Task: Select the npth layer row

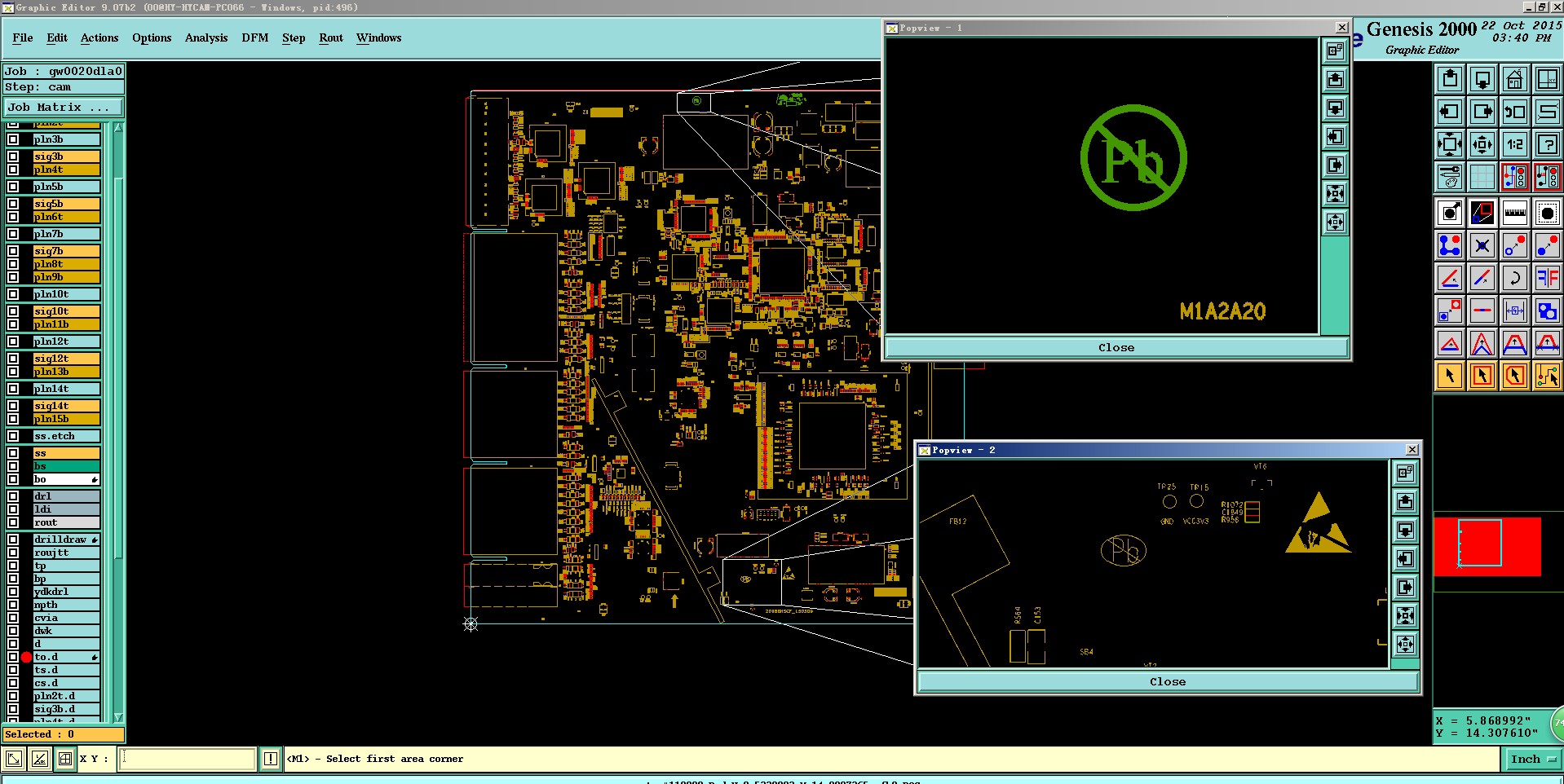Action: (x=66, y=605)
